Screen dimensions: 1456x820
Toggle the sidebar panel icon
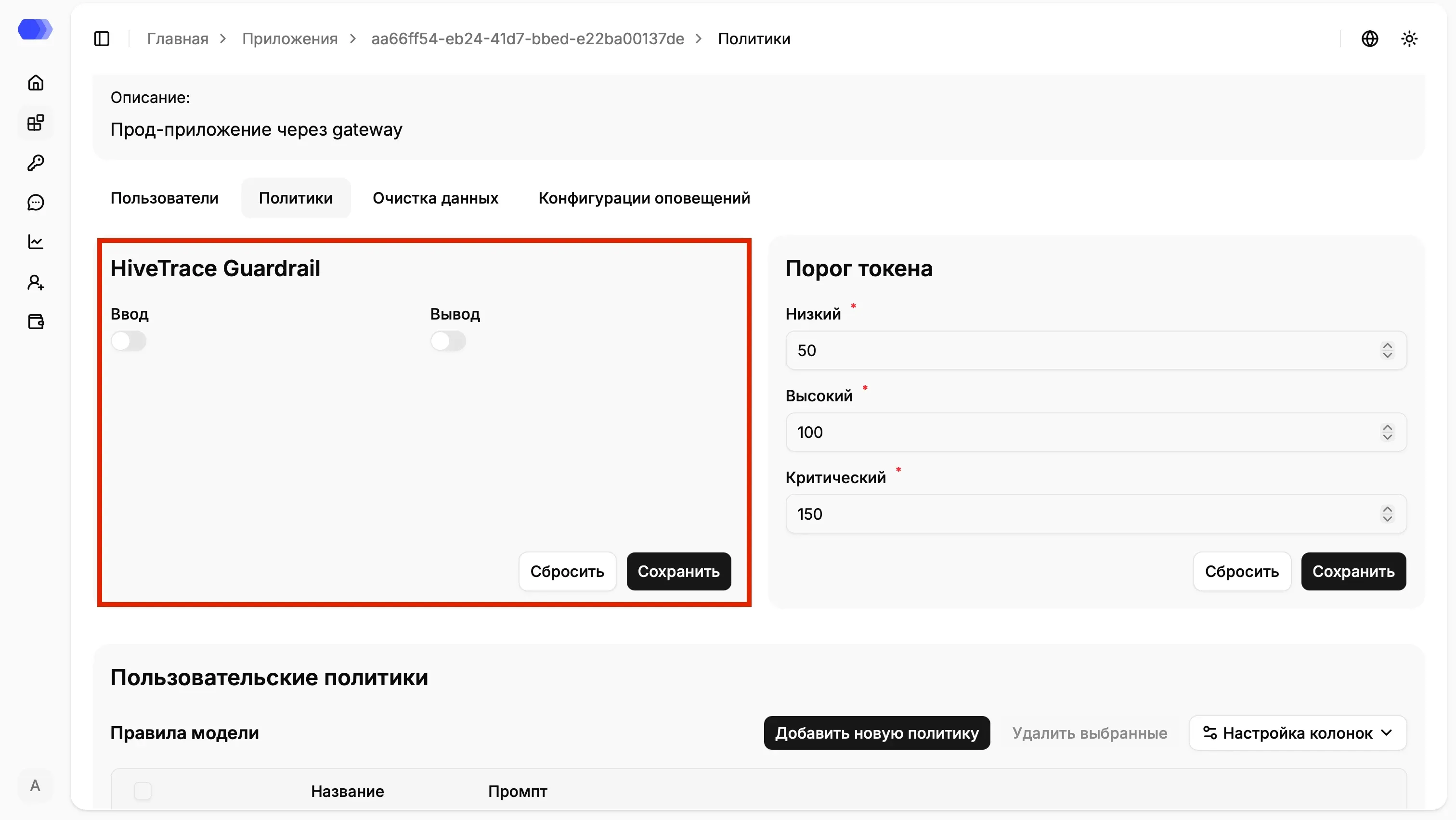(102, 39)
